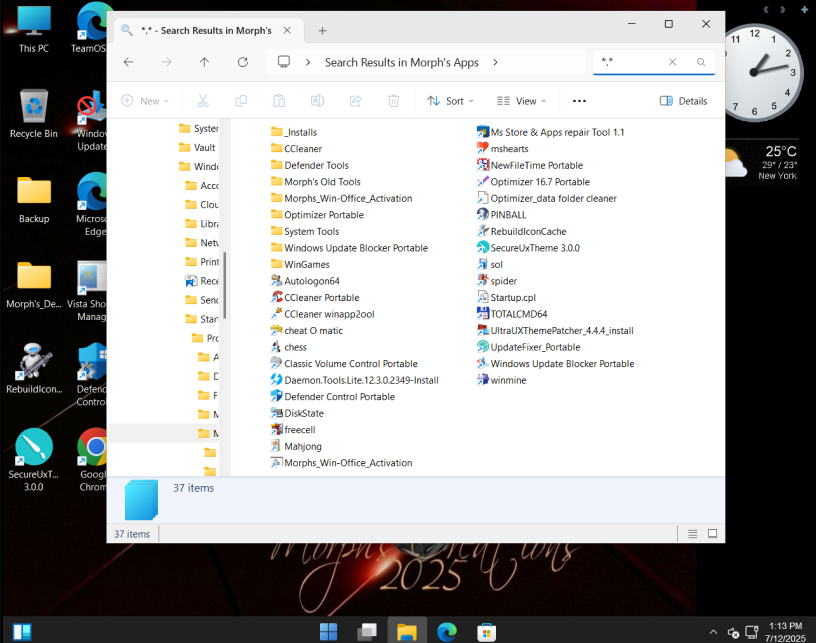Toggle the Details pane button
Image resolution: width=816 pixels, height=643 pixels.
click(683, 101)
